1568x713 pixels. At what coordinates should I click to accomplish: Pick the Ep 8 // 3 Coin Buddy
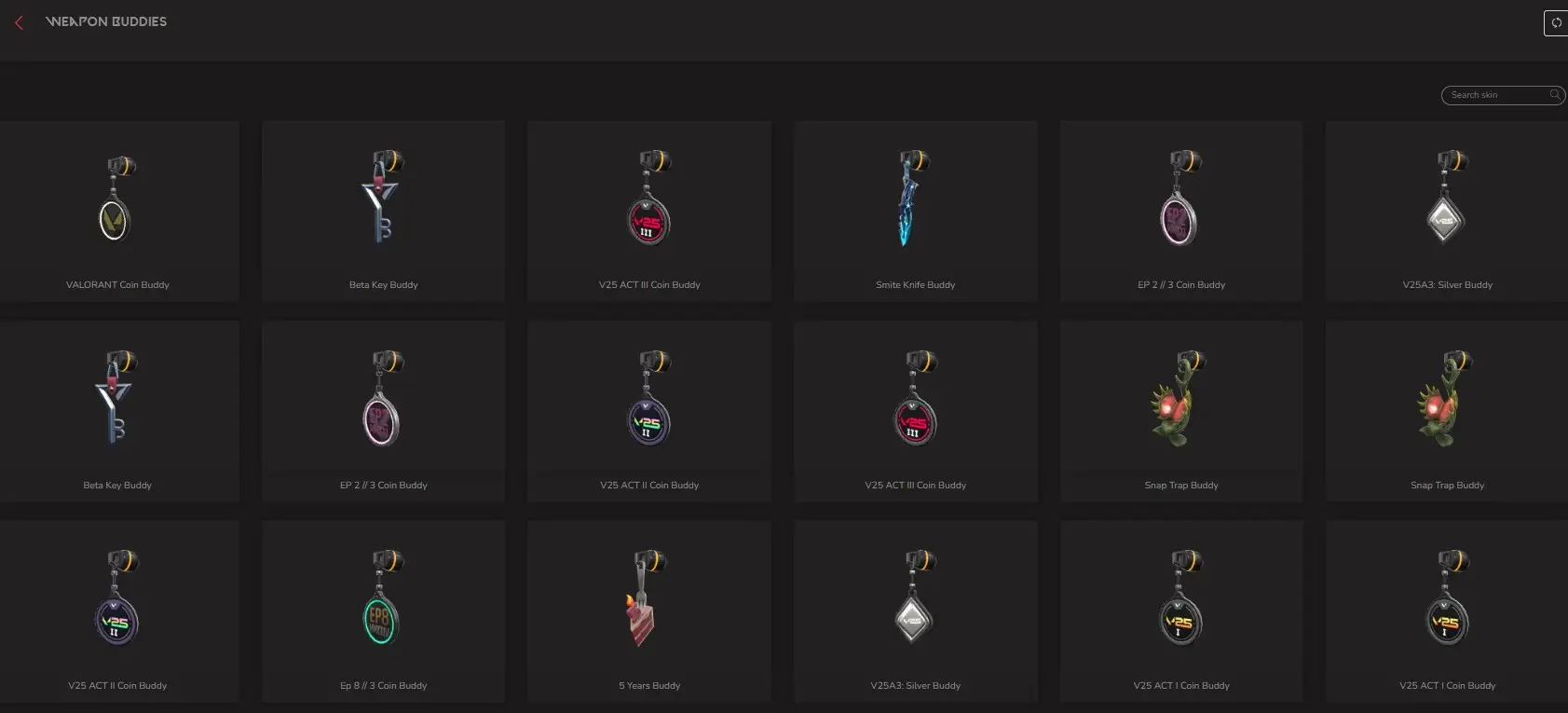click(383, 611)
